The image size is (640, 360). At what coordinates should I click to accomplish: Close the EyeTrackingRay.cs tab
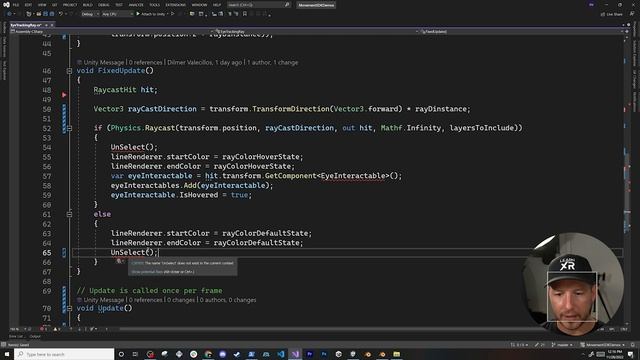(x=52, y=25)
